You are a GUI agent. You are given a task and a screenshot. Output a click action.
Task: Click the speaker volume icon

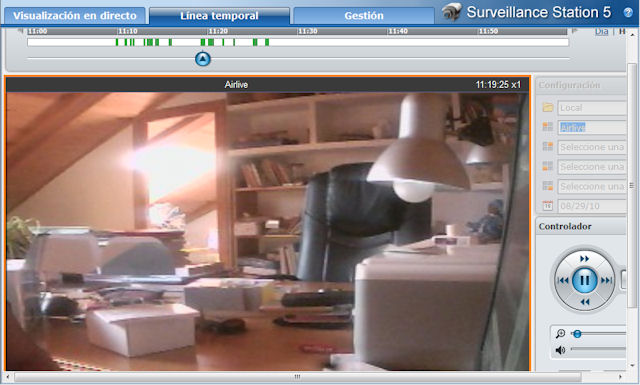(560, 350)
